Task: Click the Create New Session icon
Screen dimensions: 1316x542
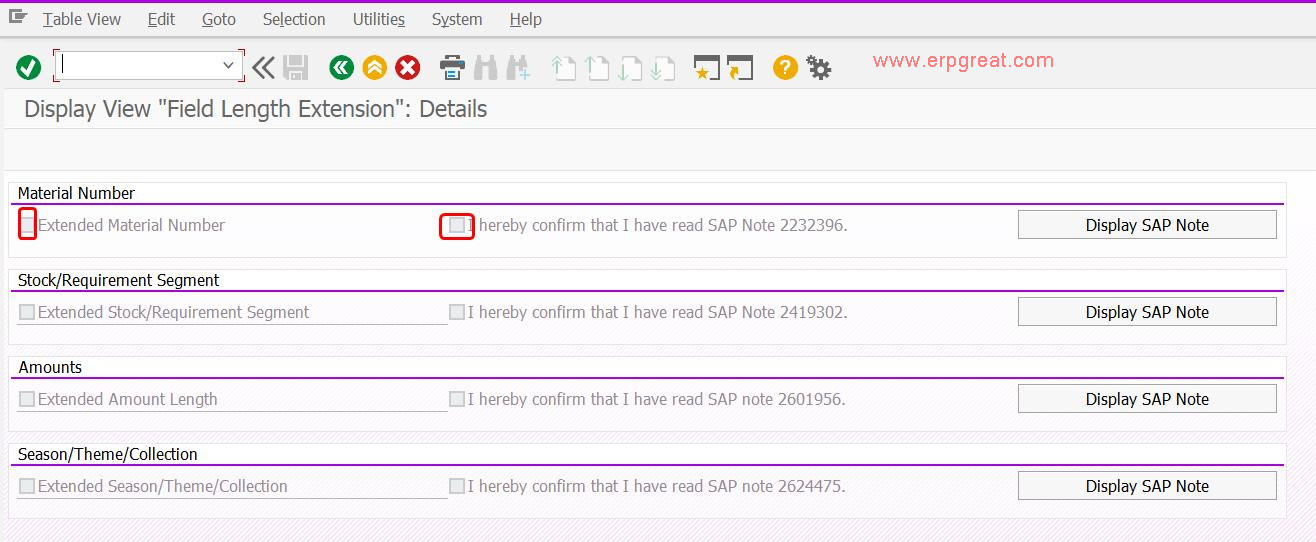Action: [x=707, y=68]
